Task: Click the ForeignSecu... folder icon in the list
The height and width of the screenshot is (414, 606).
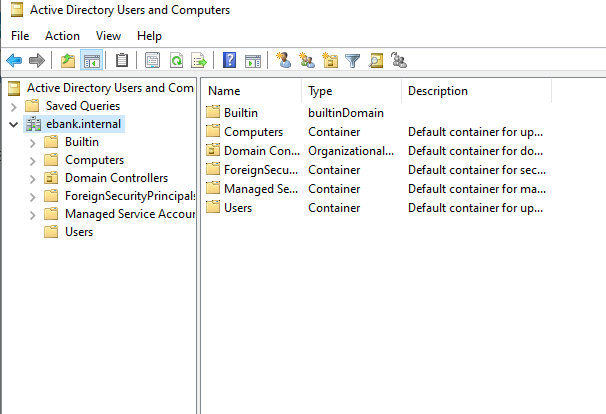Action: (x=213, y=169)
